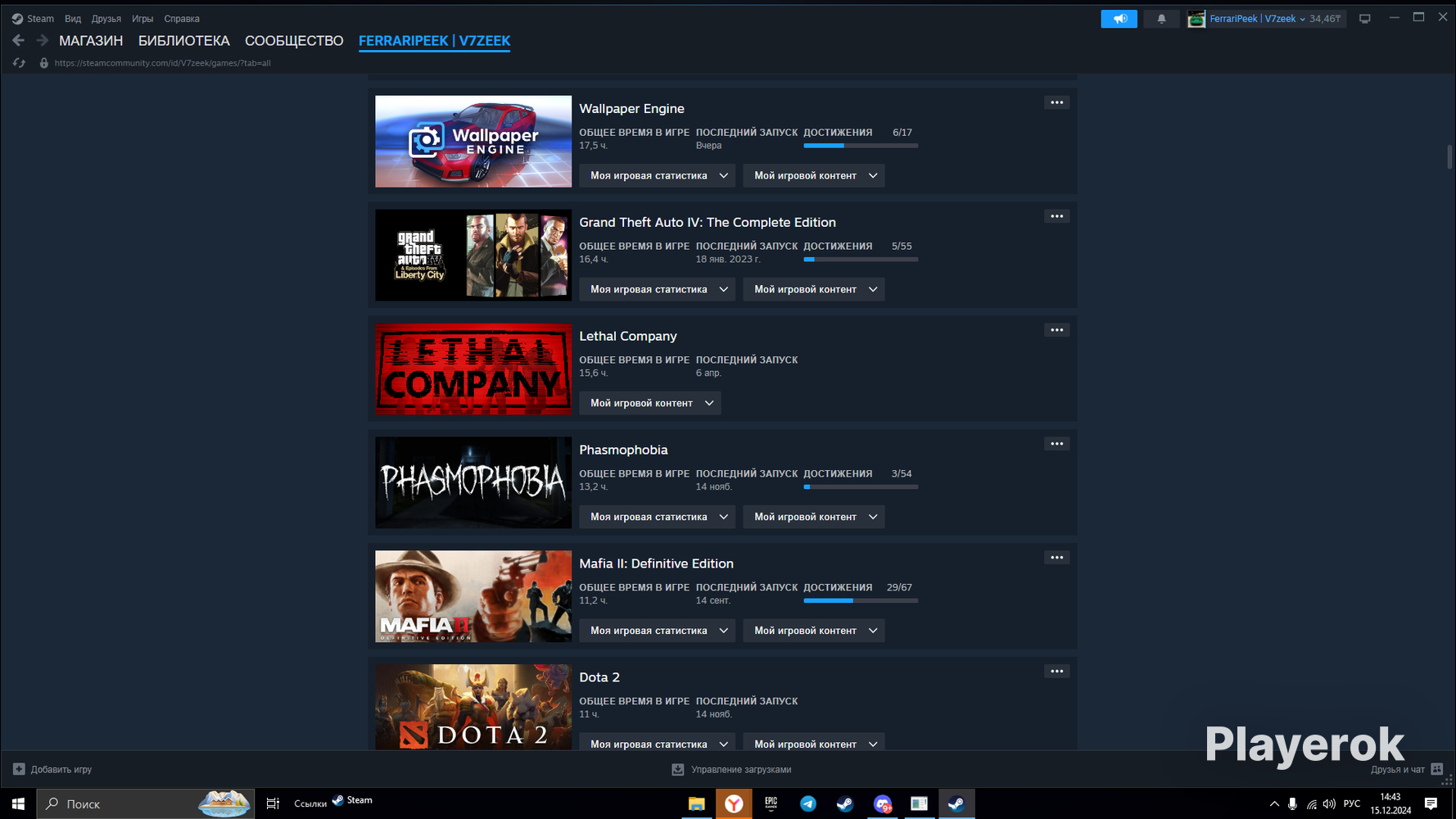The width and height of the screenshot is (1456, 819).
Task: Expand game content dropdown for Mafia II
Action: (814, 631)
